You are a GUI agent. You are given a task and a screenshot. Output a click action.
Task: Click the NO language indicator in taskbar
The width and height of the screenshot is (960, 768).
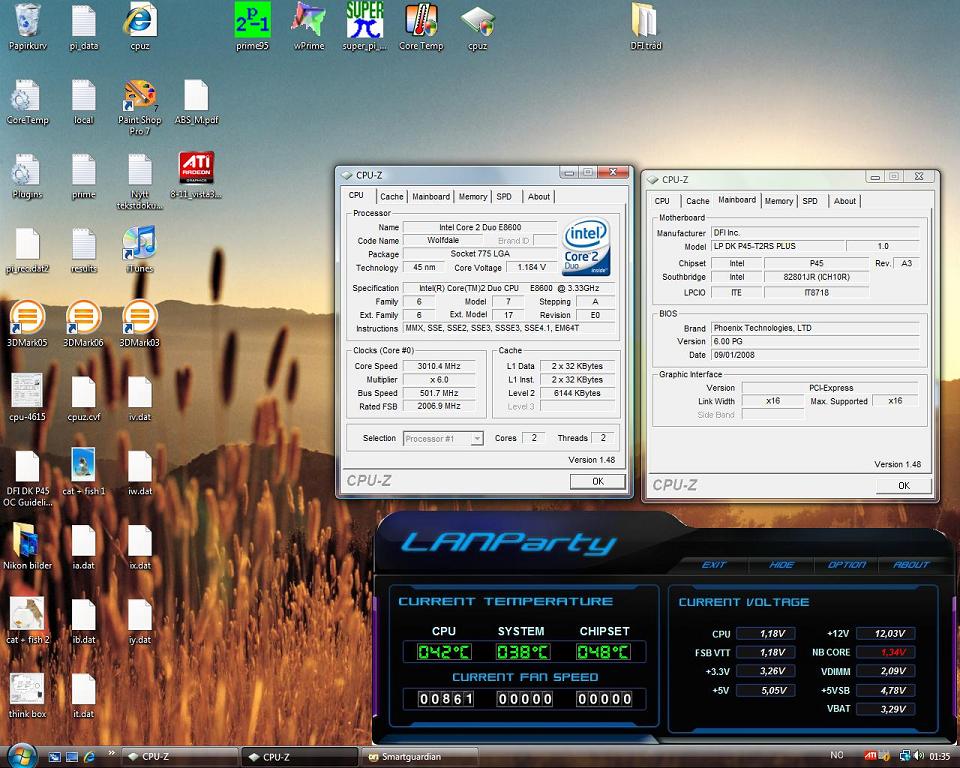pyautogui.click(x=836, y=755)
